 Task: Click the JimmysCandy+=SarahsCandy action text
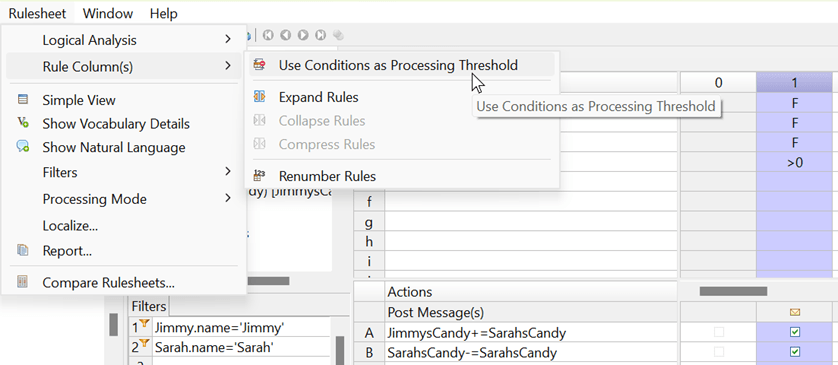point(477,333)
